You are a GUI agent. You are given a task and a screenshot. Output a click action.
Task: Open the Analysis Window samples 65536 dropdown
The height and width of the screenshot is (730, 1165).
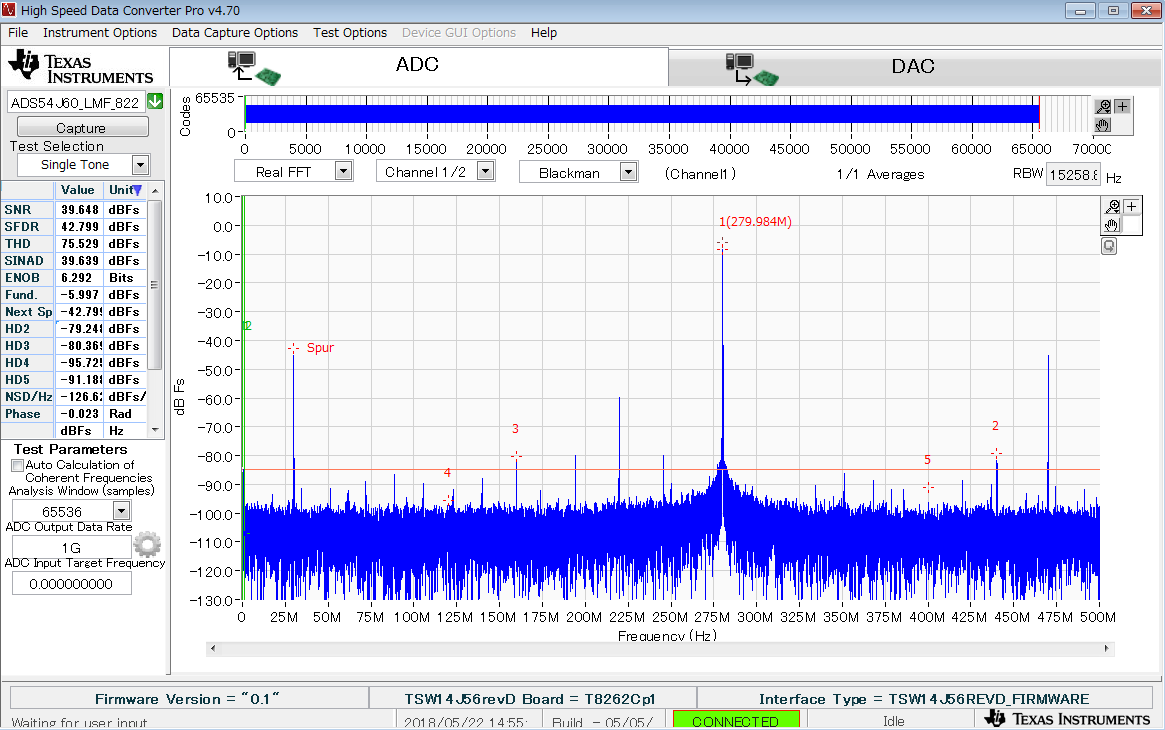coord(122,511)
